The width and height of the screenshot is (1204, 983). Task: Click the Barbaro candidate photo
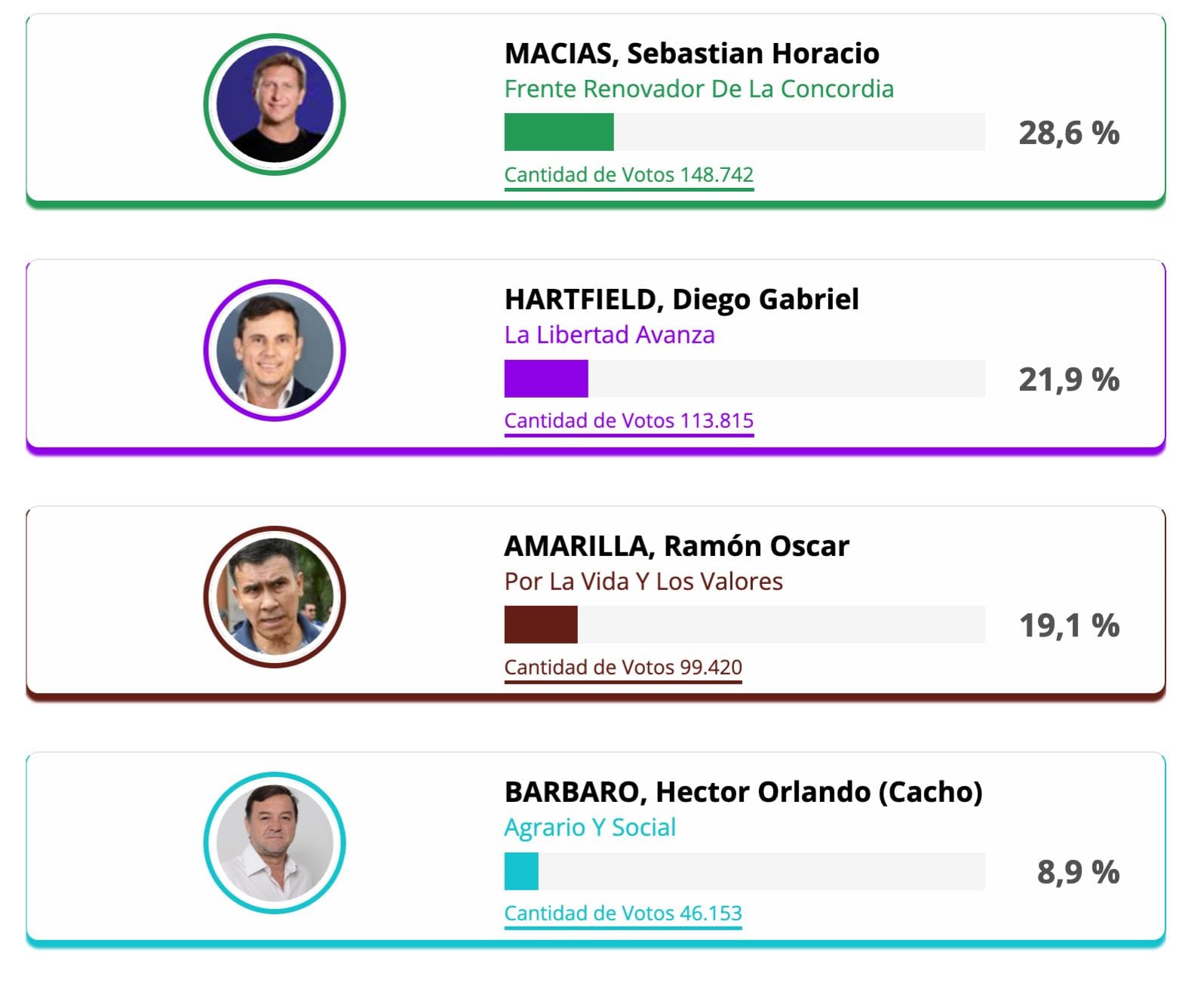pos(275,843)
